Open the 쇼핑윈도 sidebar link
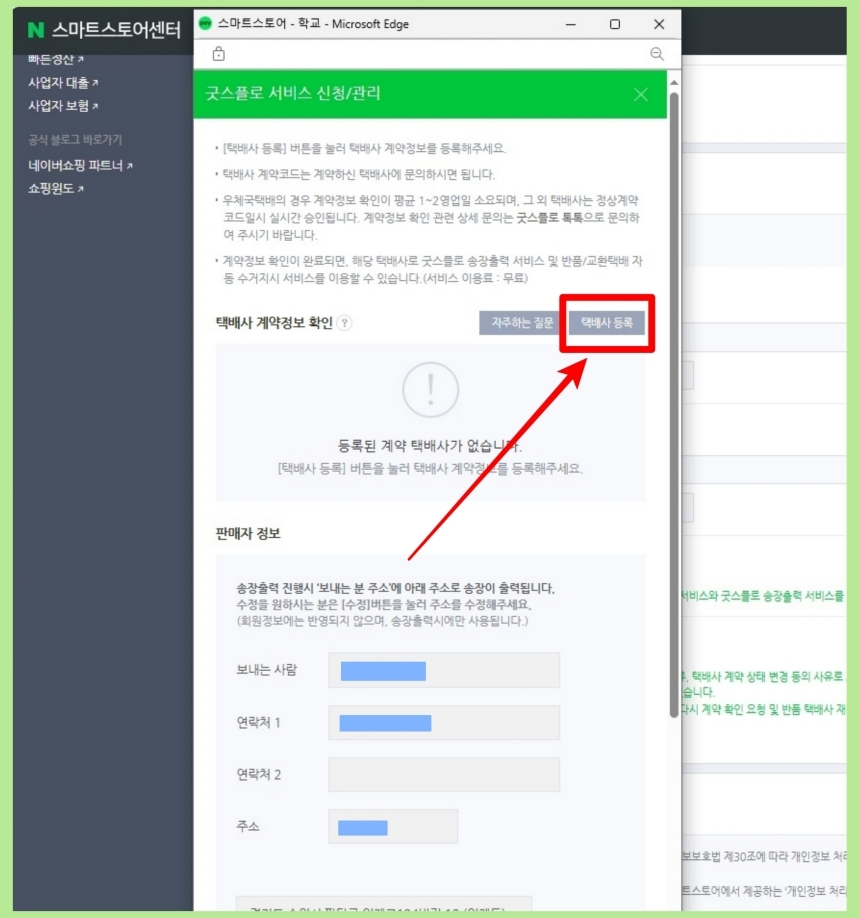Screen dimensions: 860x918 pyautogui.click(x=56, y=189)
